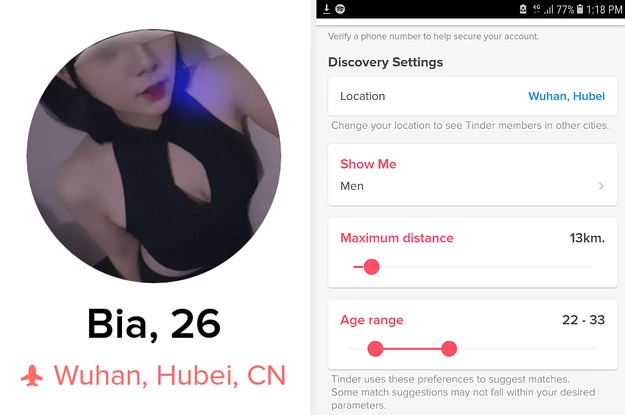Tap the Spotify icon in status bar
This screenshot has height=415, width=625.
point(340,9)
